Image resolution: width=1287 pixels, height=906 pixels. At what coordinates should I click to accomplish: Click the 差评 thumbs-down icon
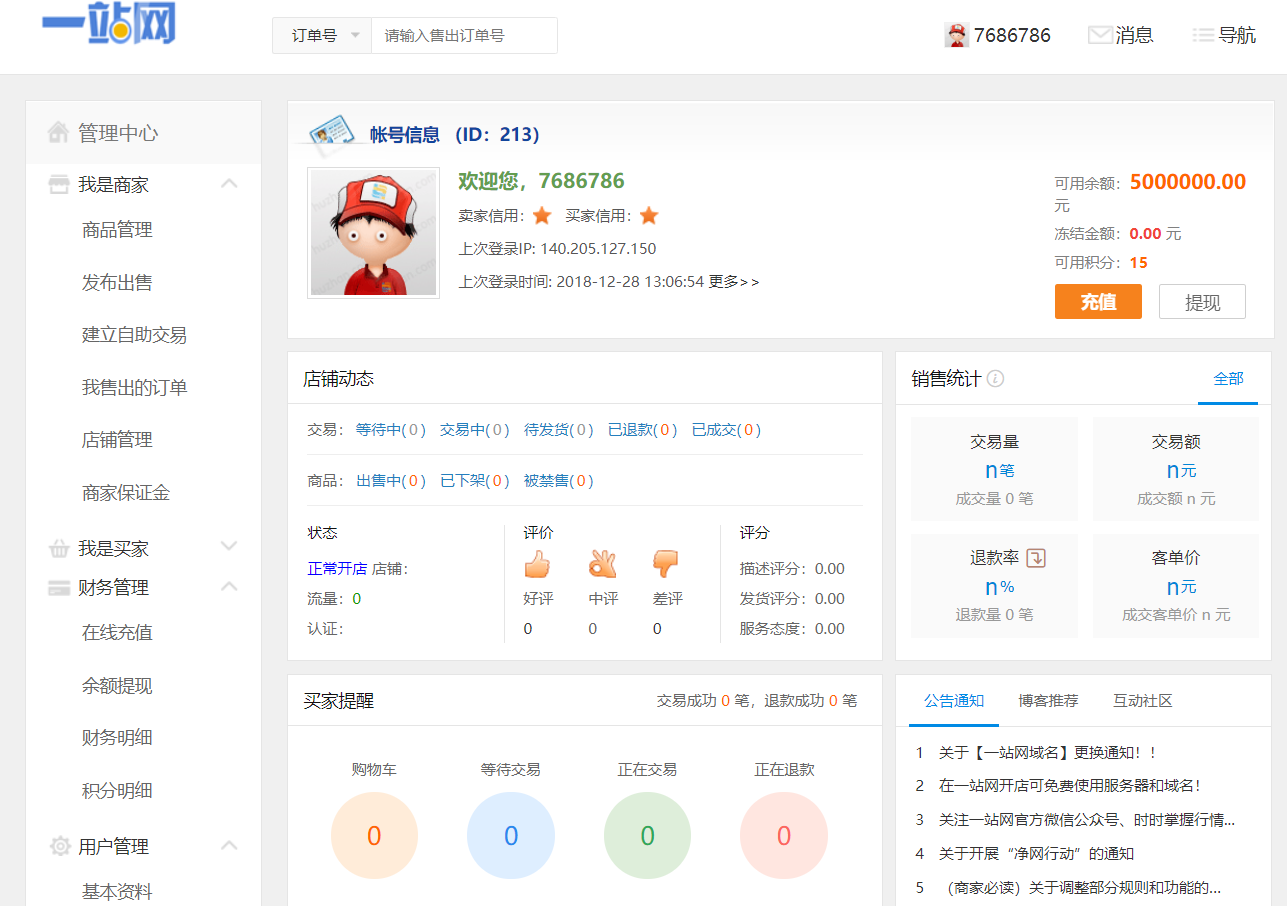tap(666, 564)
